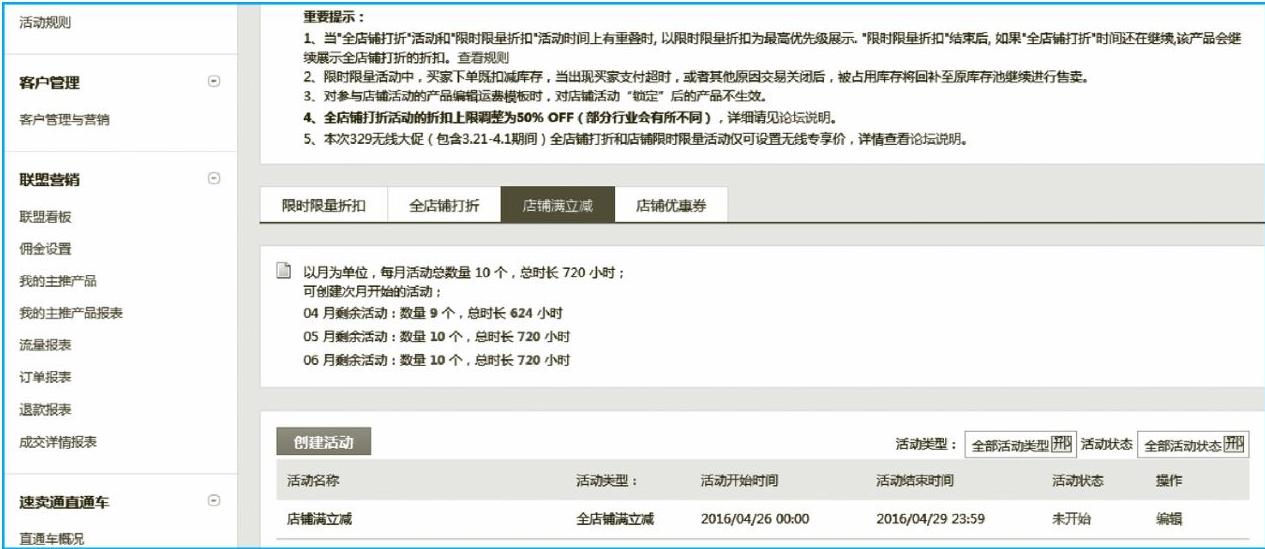Image resolution: width=1265 pixels, height=549 pixels.
Task: Open 活动规则 in the sidebar
Action: coord(46,22)
